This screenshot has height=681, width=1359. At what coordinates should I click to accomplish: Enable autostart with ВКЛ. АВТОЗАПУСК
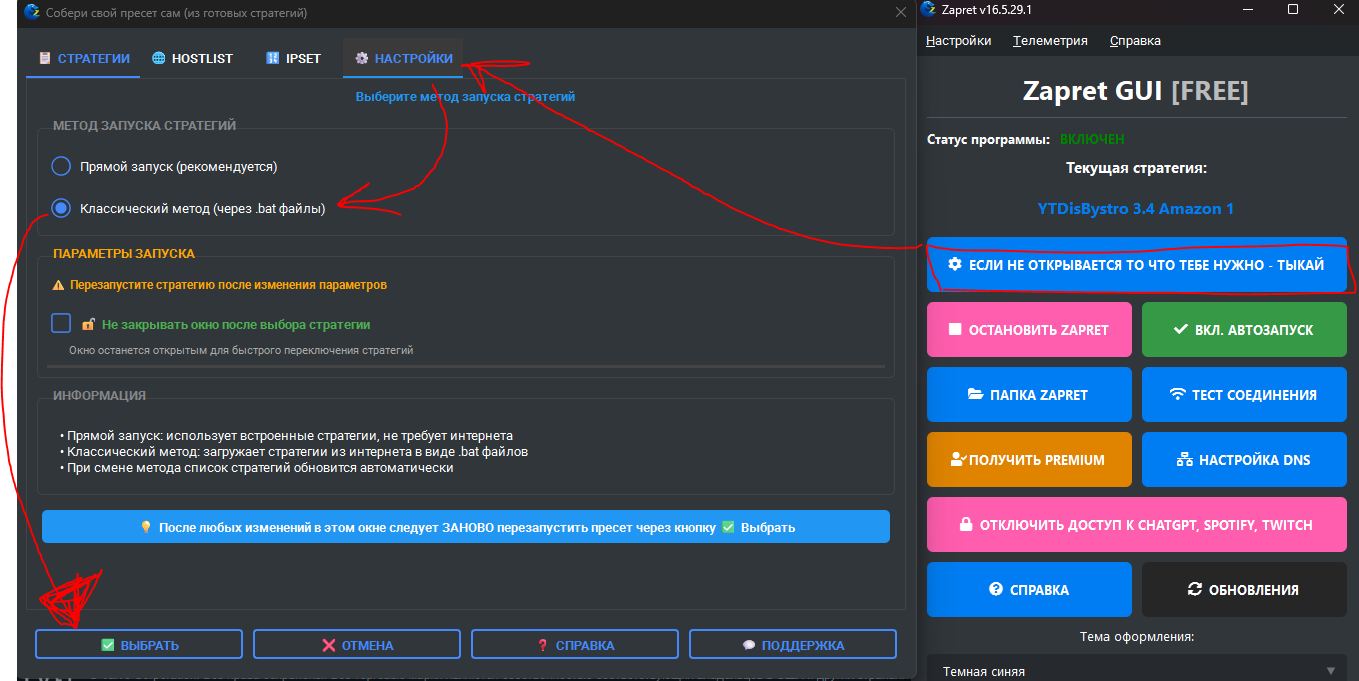pos(1244,329)
